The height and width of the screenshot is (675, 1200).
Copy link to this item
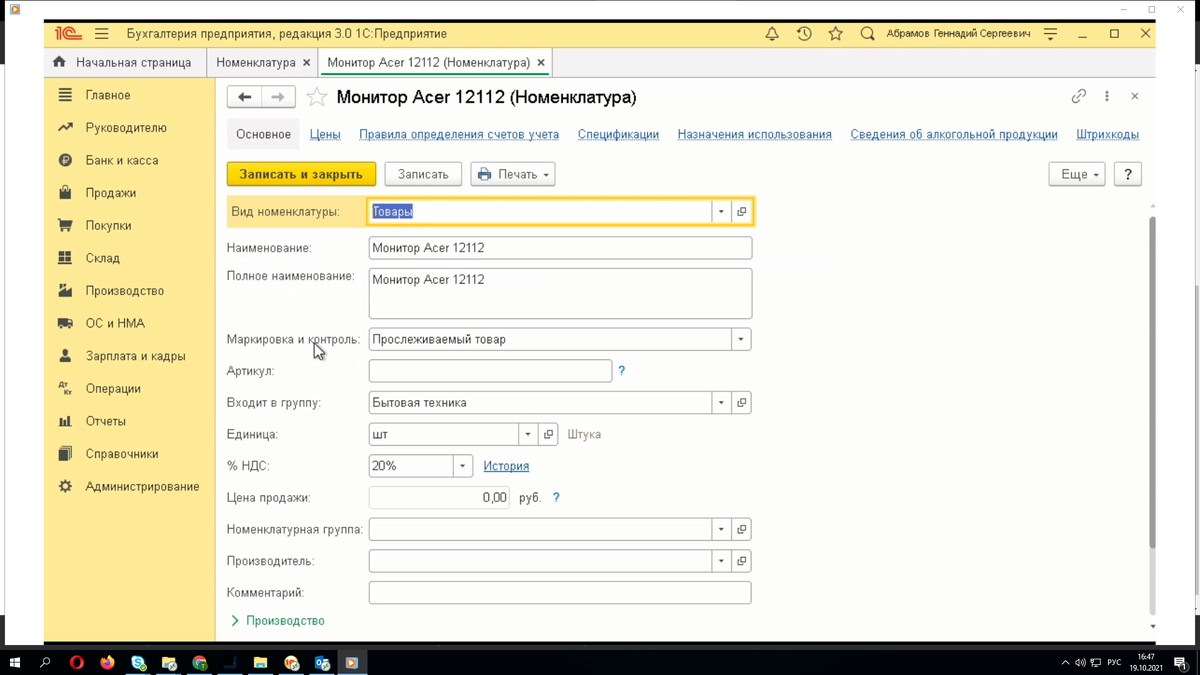(1078, 96)
